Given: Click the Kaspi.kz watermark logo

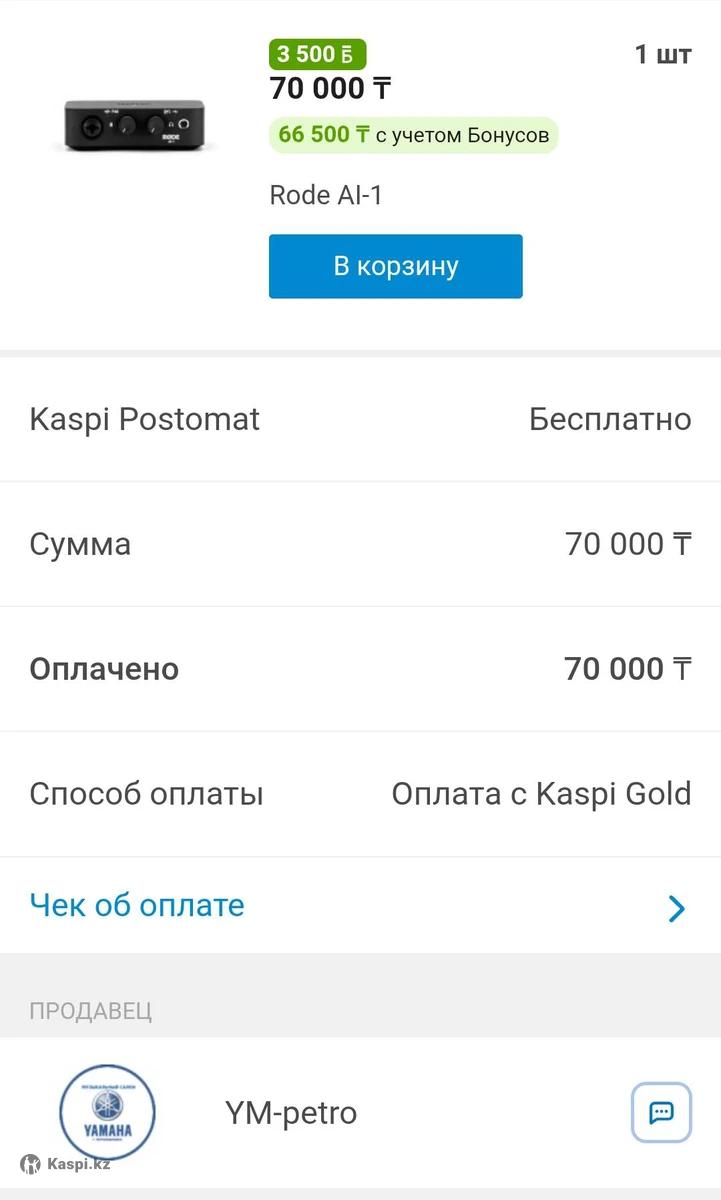Looking at the screenshot, I should [x=66, y=1164].
